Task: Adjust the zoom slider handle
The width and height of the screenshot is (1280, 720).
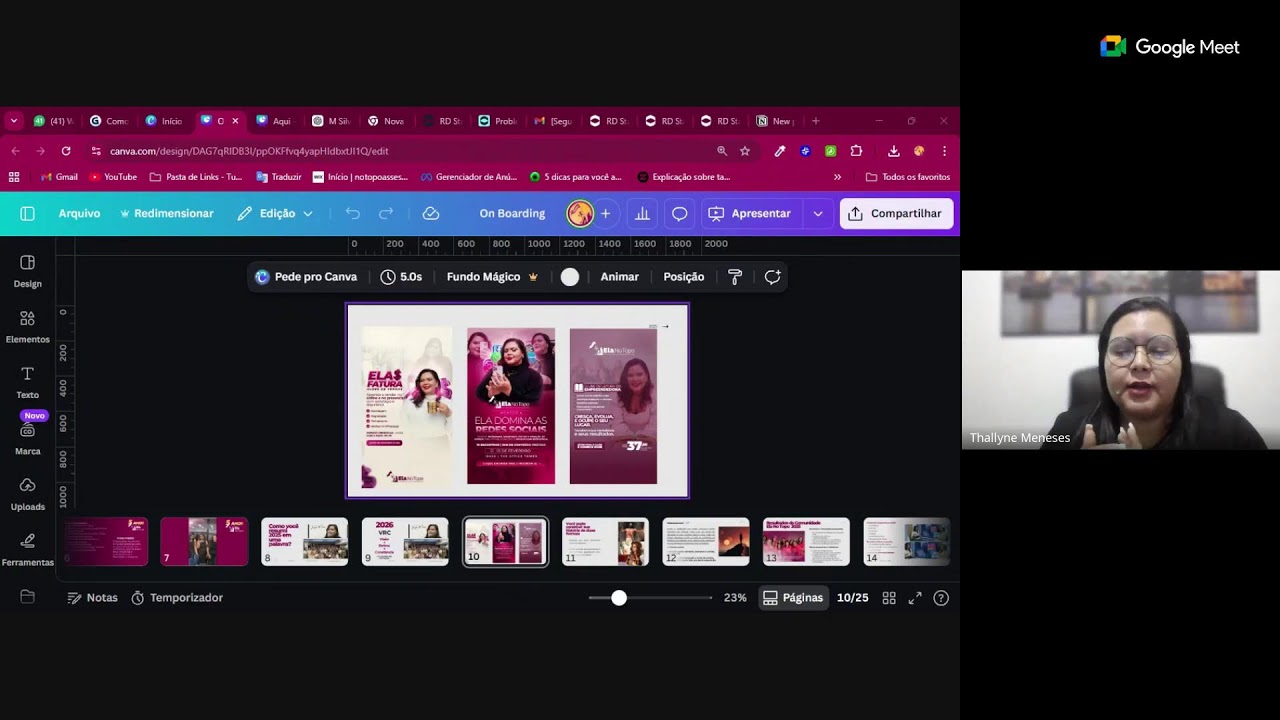Action: pos(619,598)
